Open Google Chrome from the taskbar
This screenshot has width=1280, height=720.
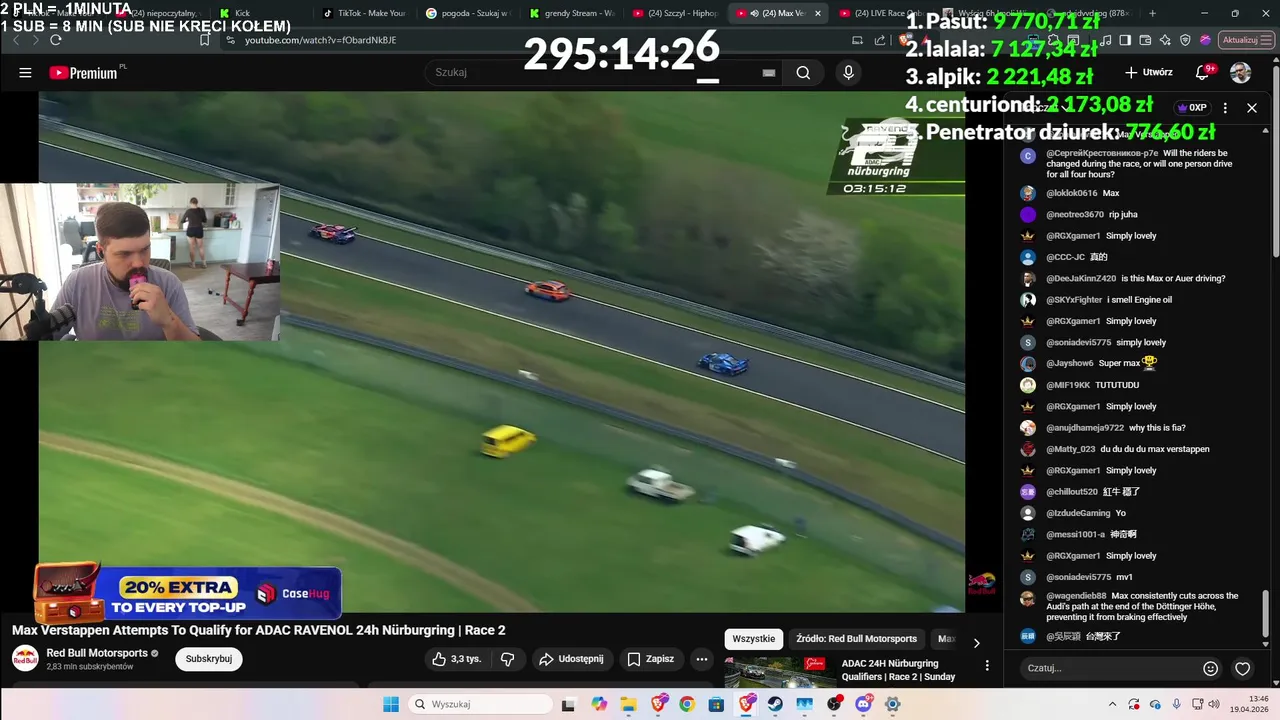click(x=686, y=704)
